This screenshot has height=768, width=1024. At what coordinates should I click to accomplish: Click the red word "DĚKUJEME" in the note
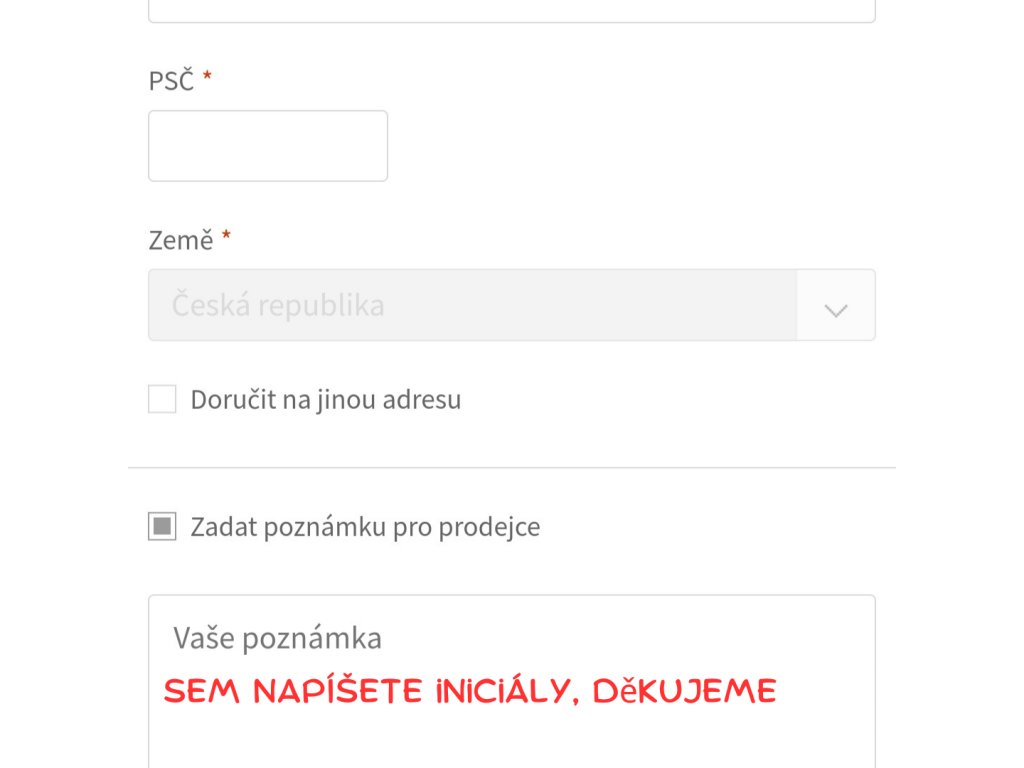coord(684,691)
